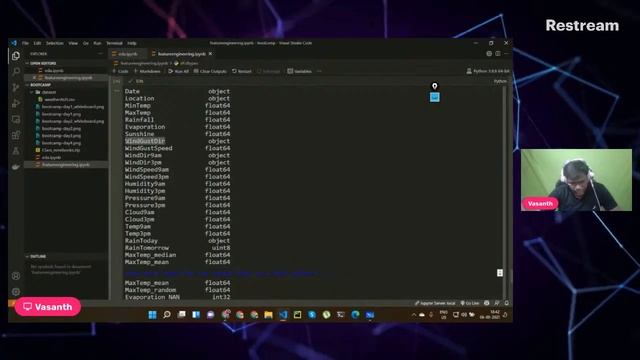
Task: Switch to the eda.ipynb editor tab
Action: [x=128, y=54]
